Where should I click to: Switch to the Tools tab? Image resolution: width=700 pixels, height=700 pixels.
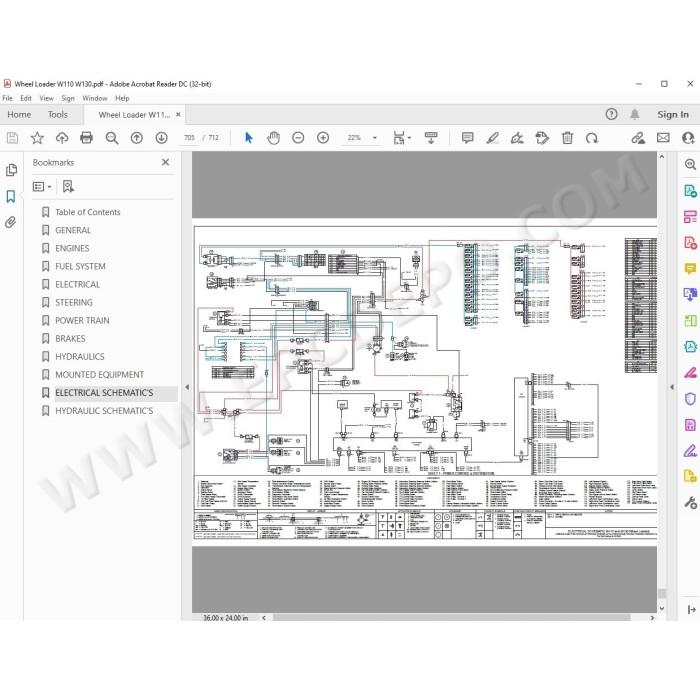[x=58, y=115]
